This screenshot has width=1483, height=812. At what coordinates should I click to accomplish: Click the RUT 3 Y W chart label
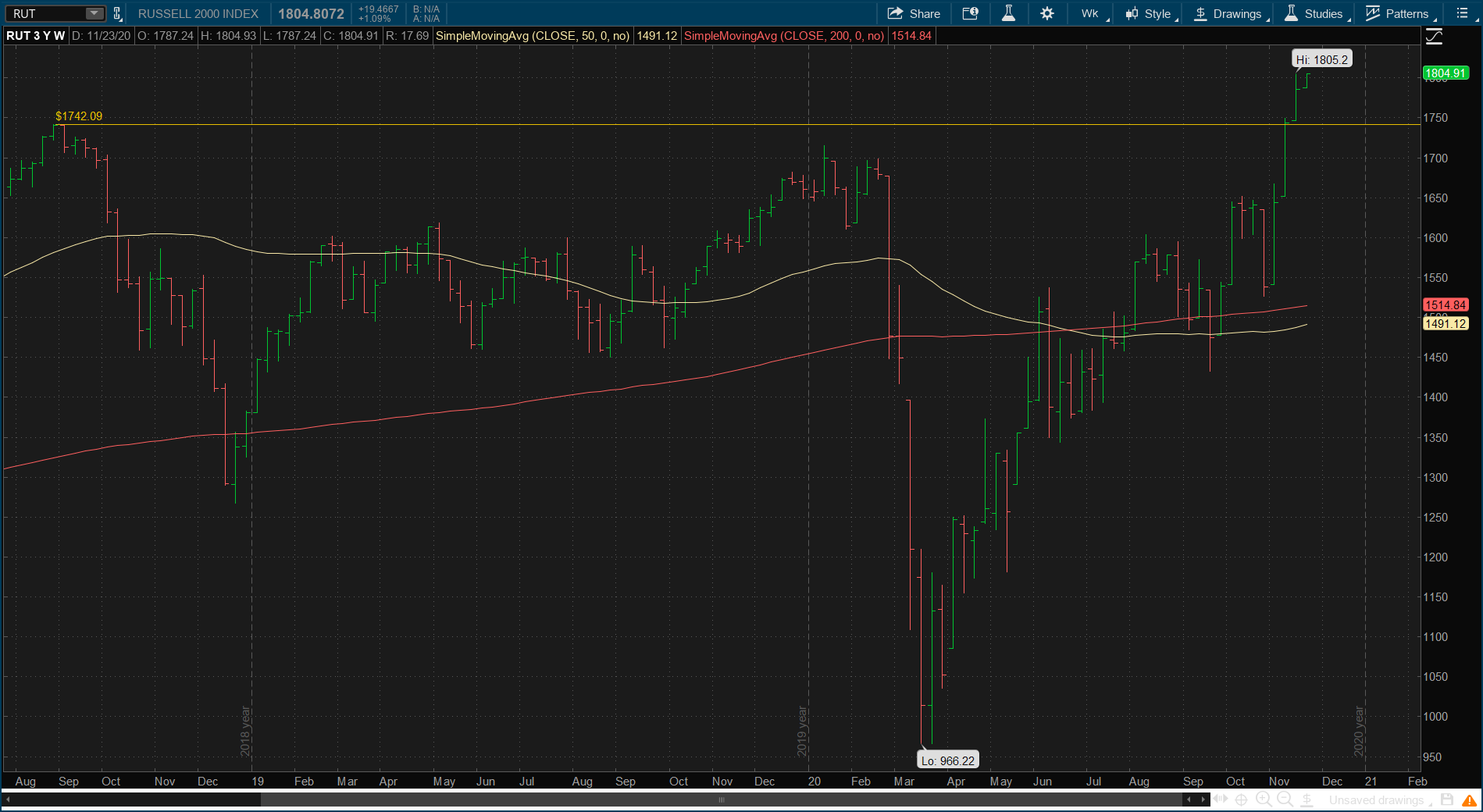36,36
